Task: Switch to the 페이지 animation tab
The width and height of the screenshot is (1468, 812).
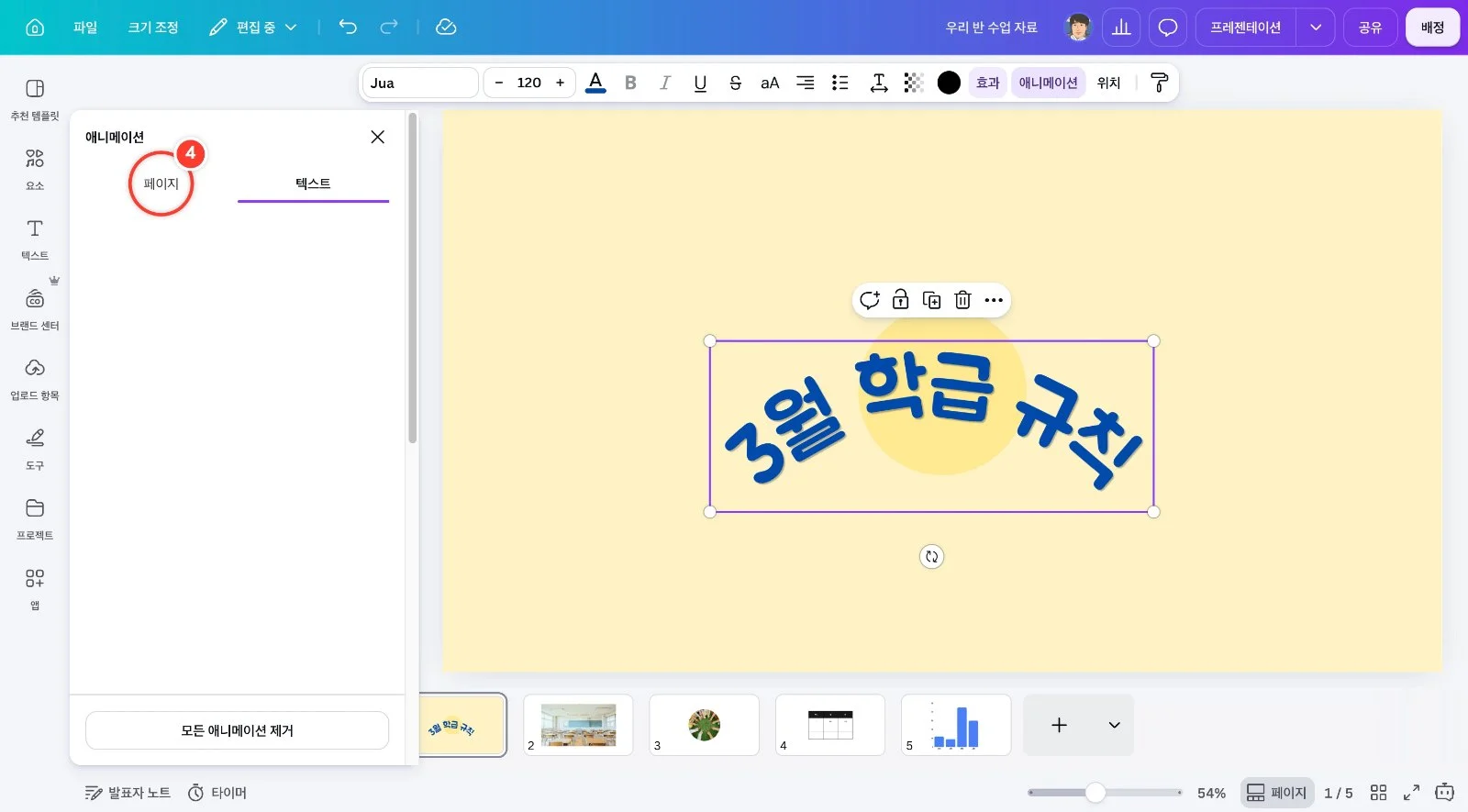Action: [x=161, y=184]
